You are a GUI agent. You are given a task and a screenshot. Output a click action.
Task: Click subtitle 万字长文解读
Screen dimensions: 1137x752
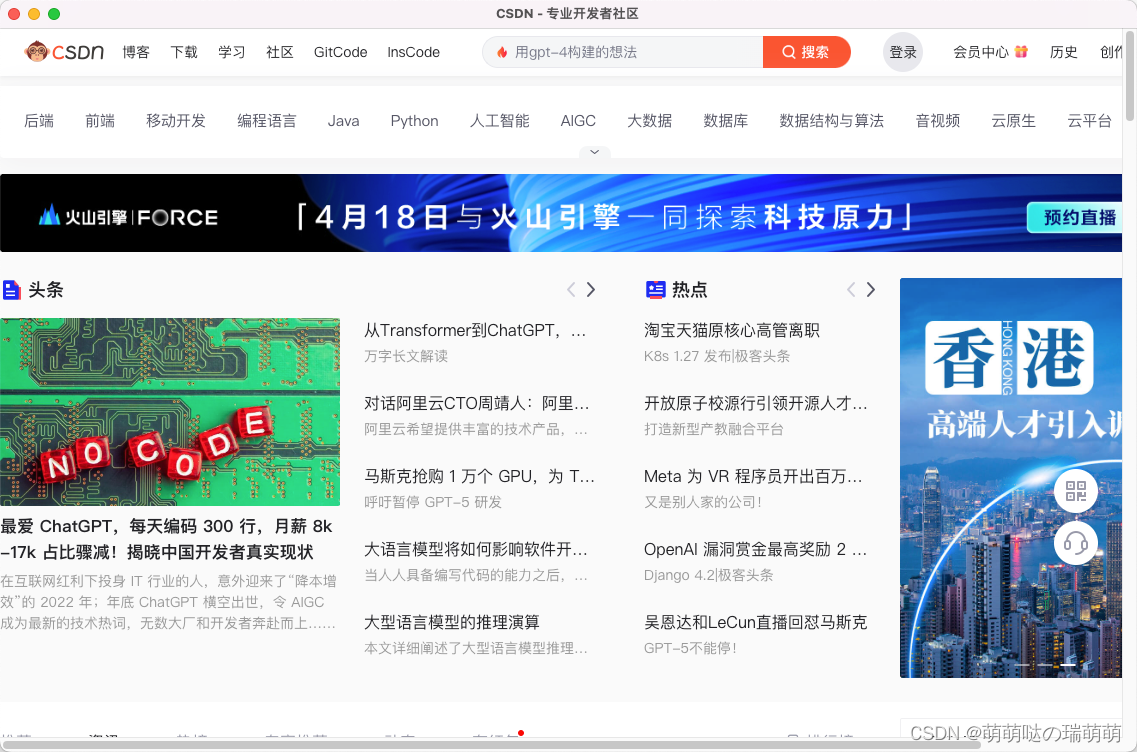406,356
